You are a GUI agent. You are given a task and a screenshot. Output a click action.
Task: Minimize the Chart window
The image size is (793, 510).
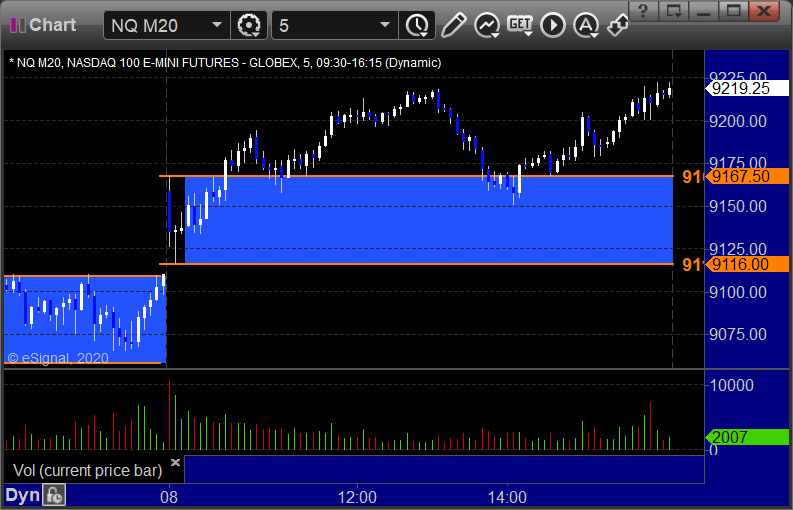click(x=703, y=10)
